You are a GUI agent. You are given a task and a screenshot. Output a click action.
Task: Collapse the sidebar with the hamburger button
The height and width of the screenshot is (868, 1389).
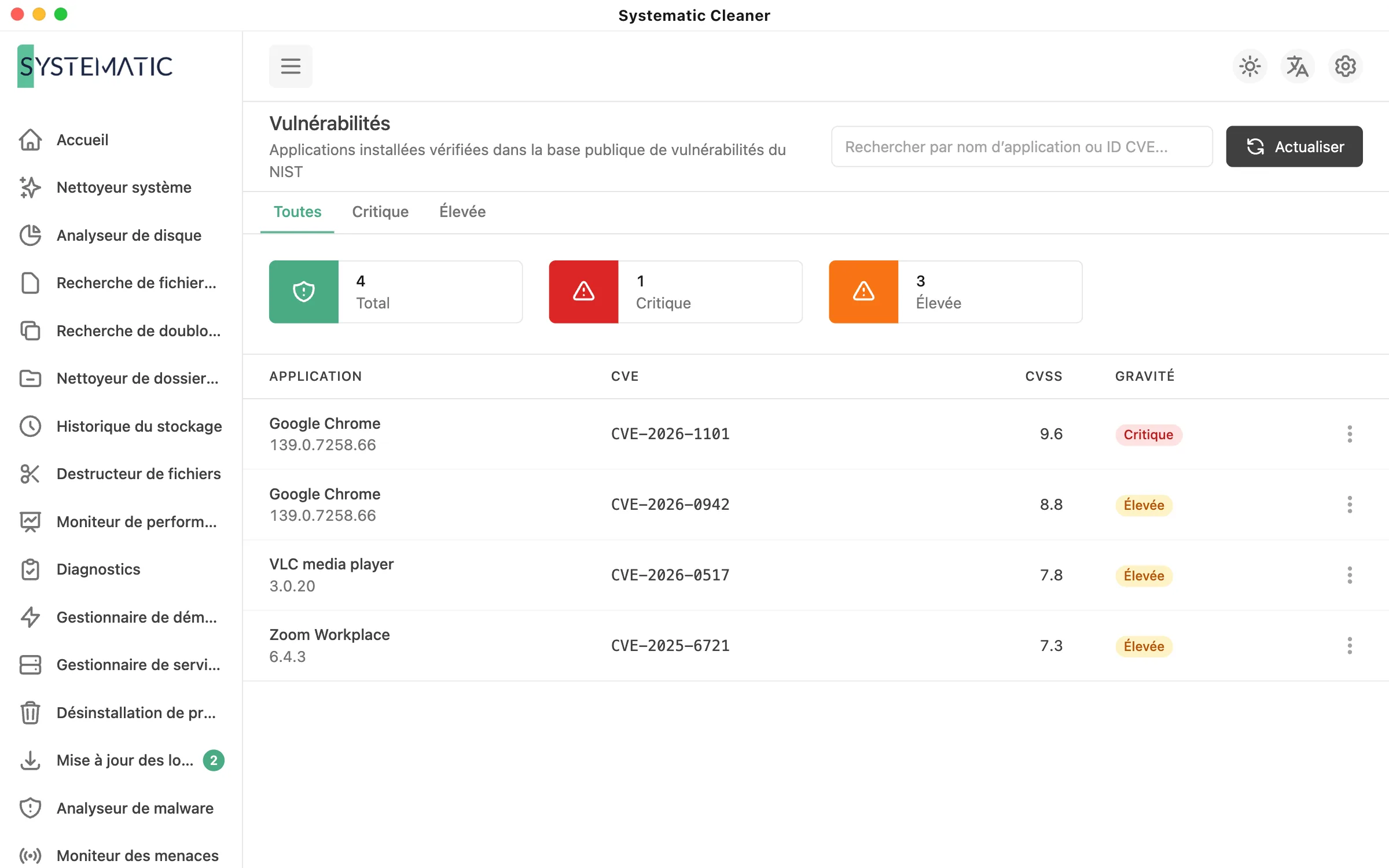tap(291, 66)
